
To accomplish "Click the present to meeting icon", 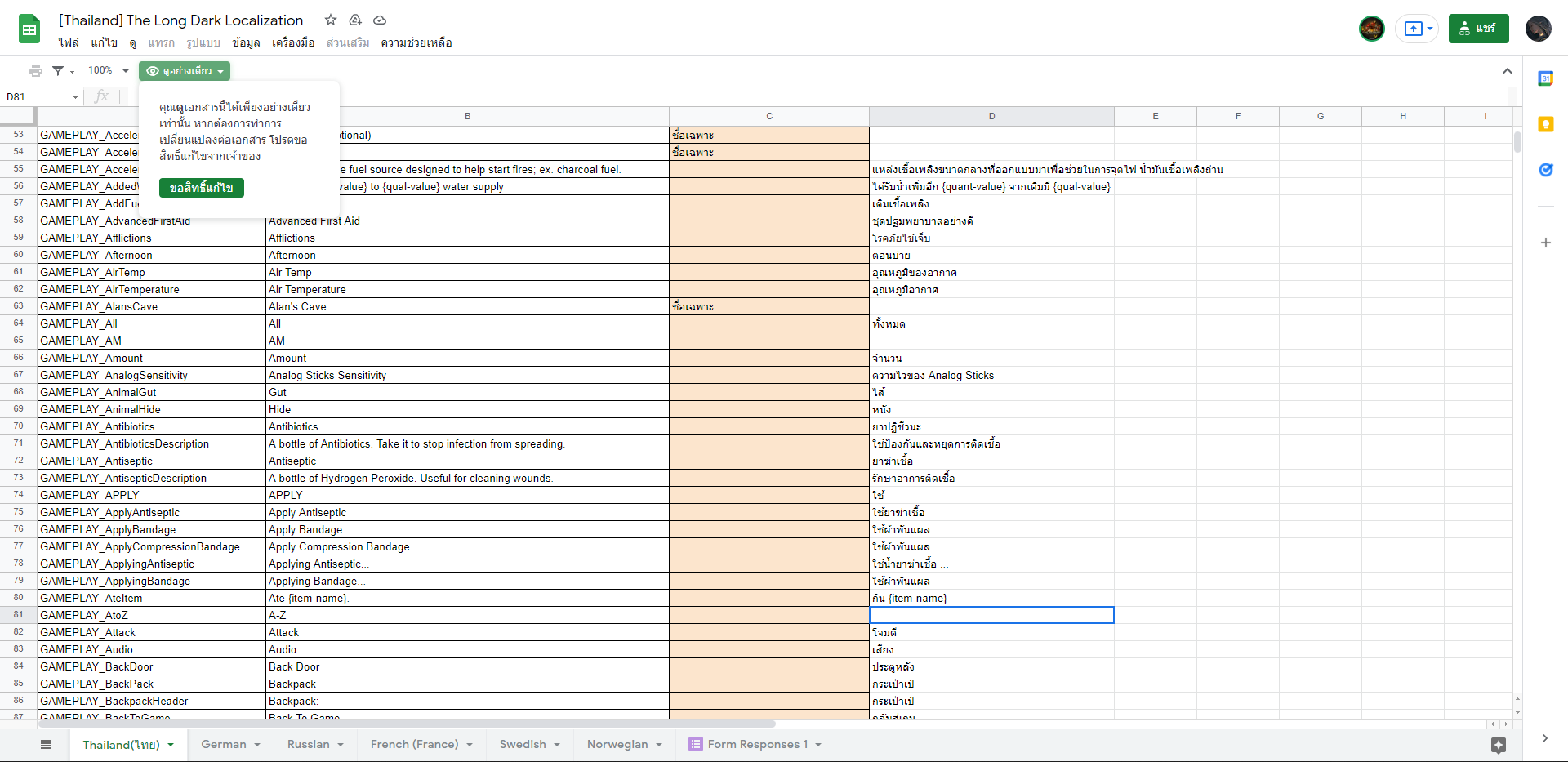I will coord(1413,29).
